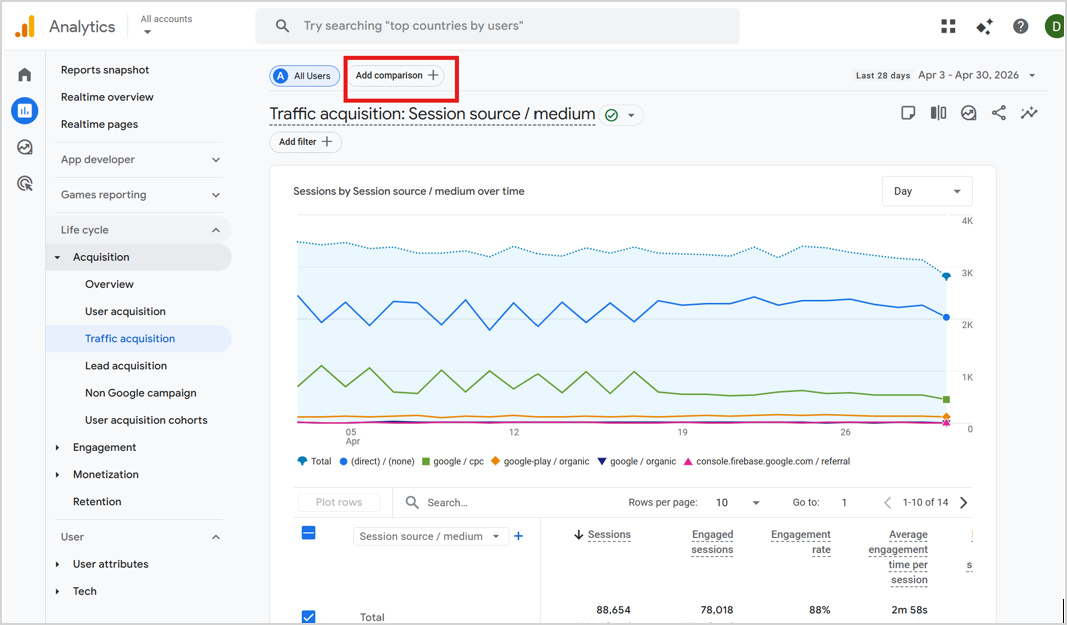Uncheck the Total row checkbox
This screenshot has width=1067, height=625.
[x=308, y=617]
